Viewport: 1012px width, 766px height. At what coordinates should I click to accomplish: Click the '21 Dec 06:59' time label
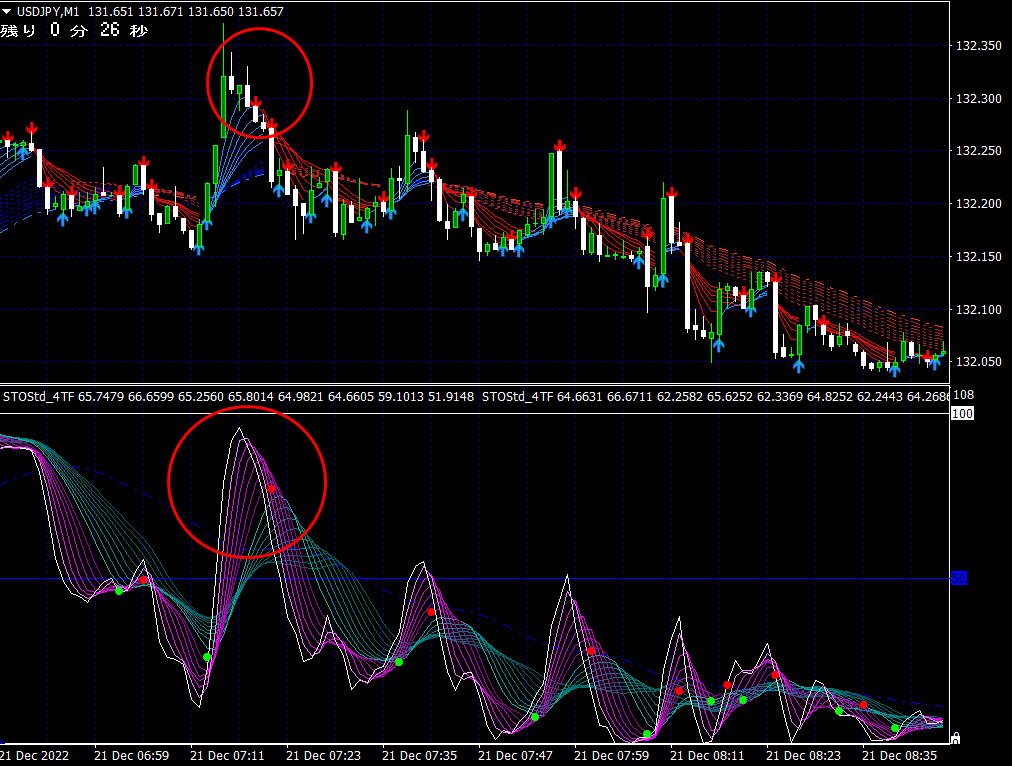(132, 756)
